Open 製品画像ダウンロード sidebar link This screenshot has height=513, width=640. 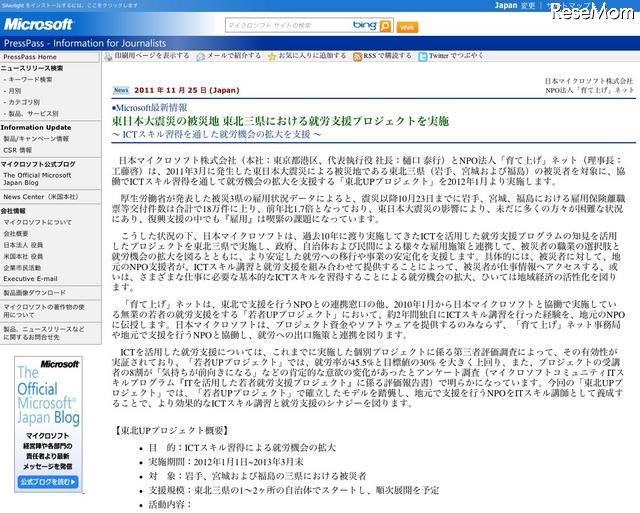34,293
